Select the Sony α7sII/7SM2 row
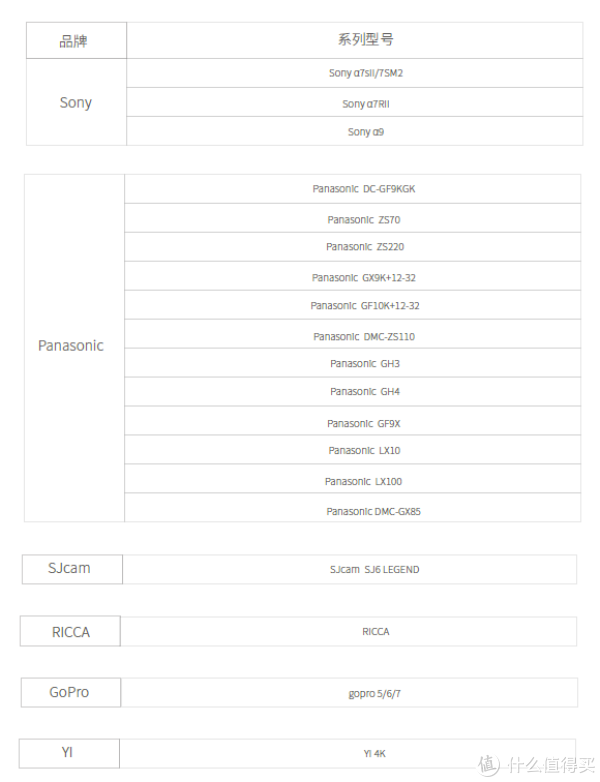 point(355,73)
